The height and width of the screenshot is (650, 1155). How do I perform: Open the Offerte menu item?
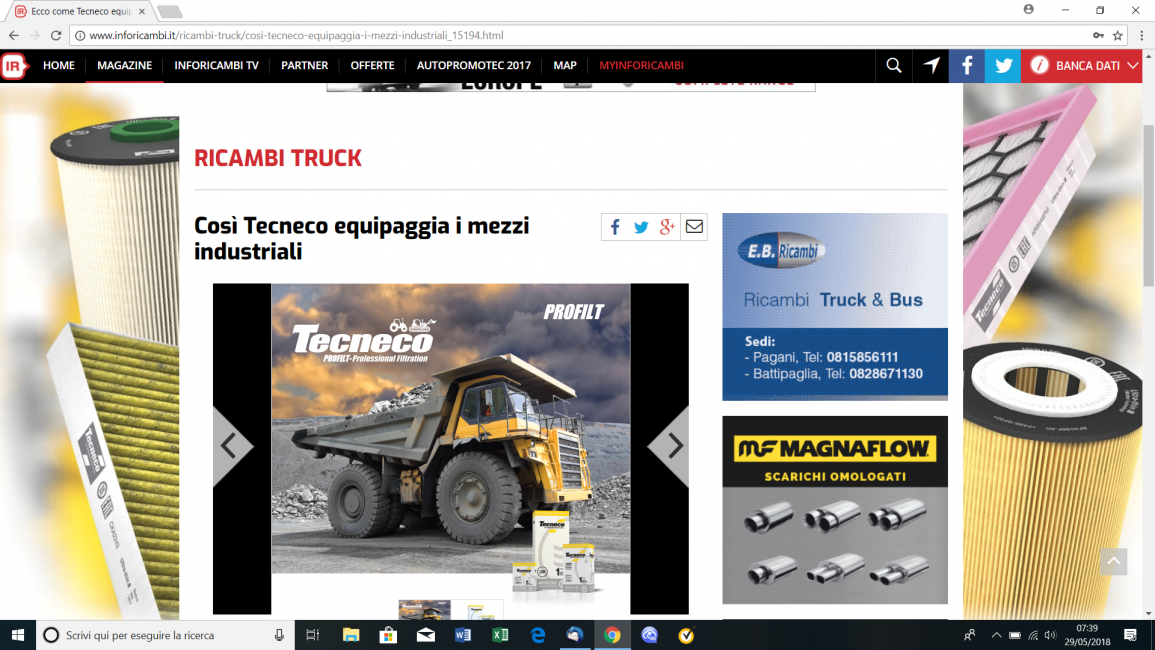372,66
